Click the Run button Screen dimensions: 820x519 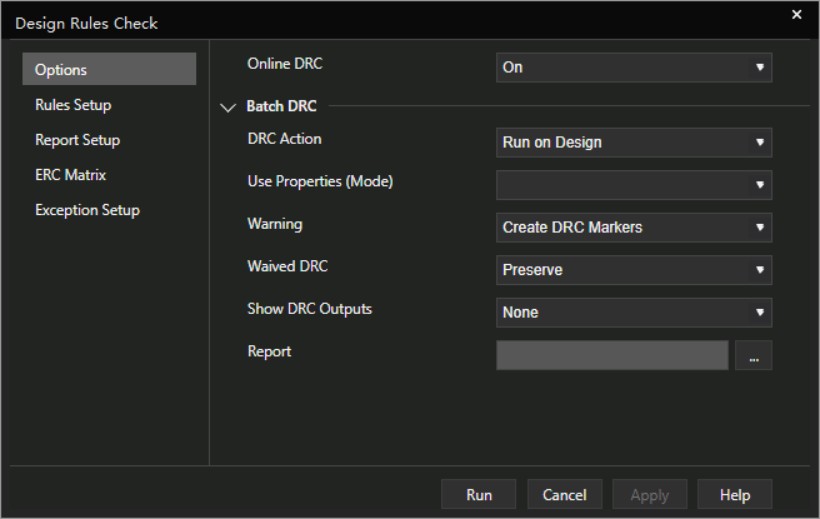(479, 494)
